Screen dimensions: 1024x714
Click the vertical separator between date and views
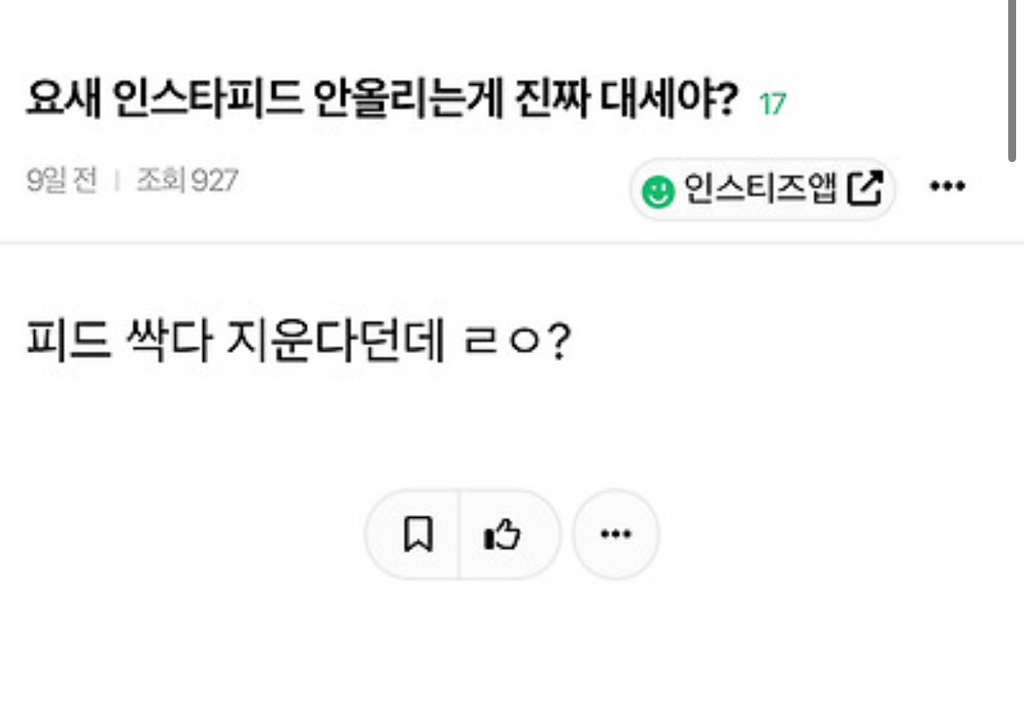[116, 181]
